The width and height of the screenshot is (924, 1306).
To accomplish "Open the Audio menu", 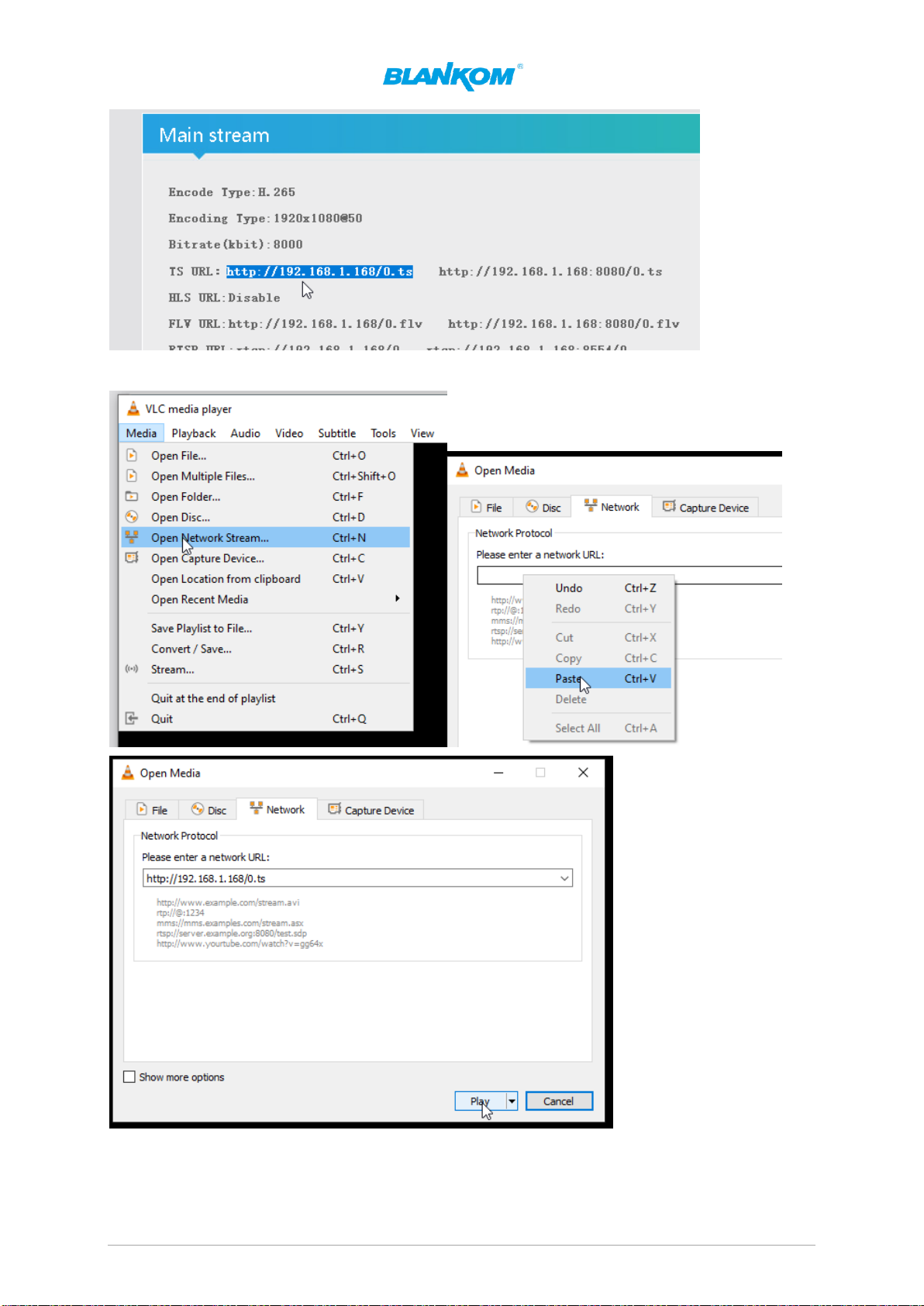I will coord(245,433).
